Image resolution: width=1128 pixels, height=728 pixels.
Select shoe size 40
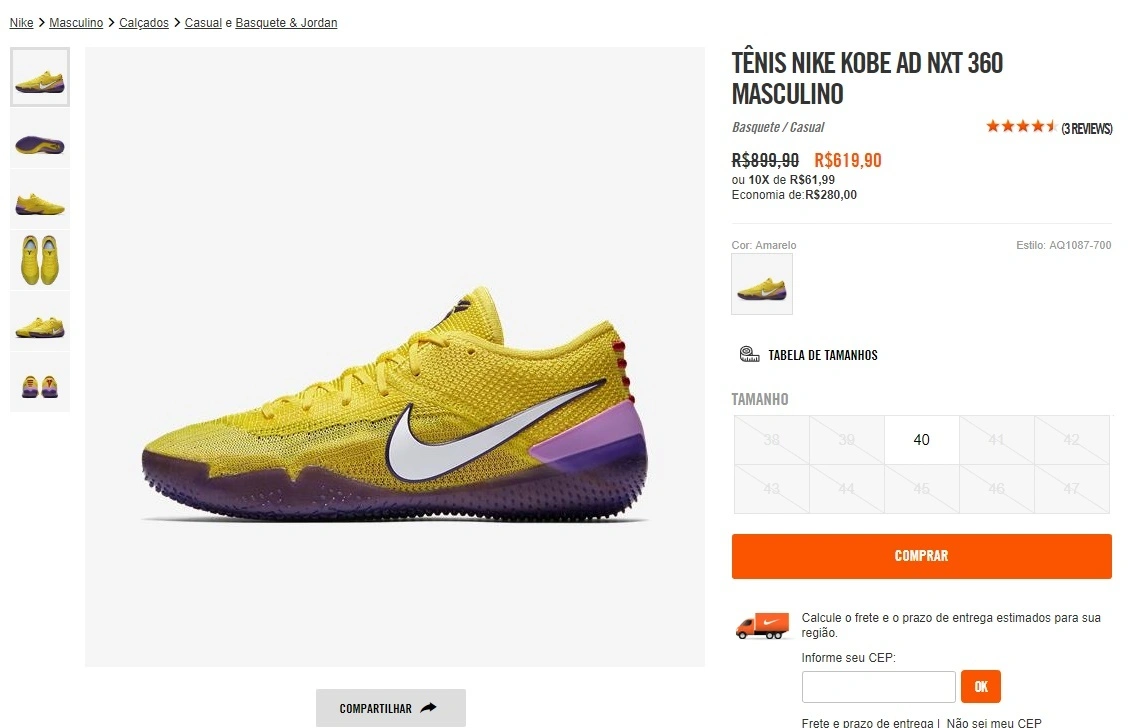pos(921,439)
